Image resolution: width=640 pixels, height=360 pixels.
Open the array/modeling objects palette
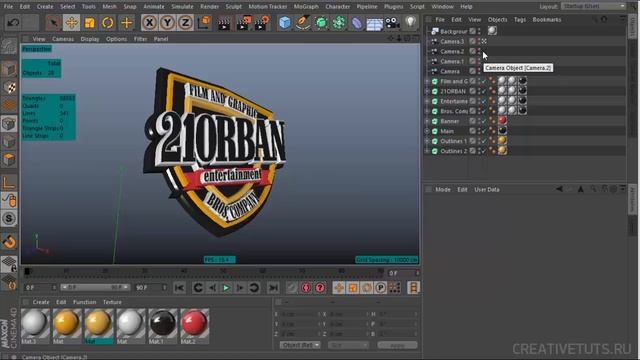tap(339, 22)
